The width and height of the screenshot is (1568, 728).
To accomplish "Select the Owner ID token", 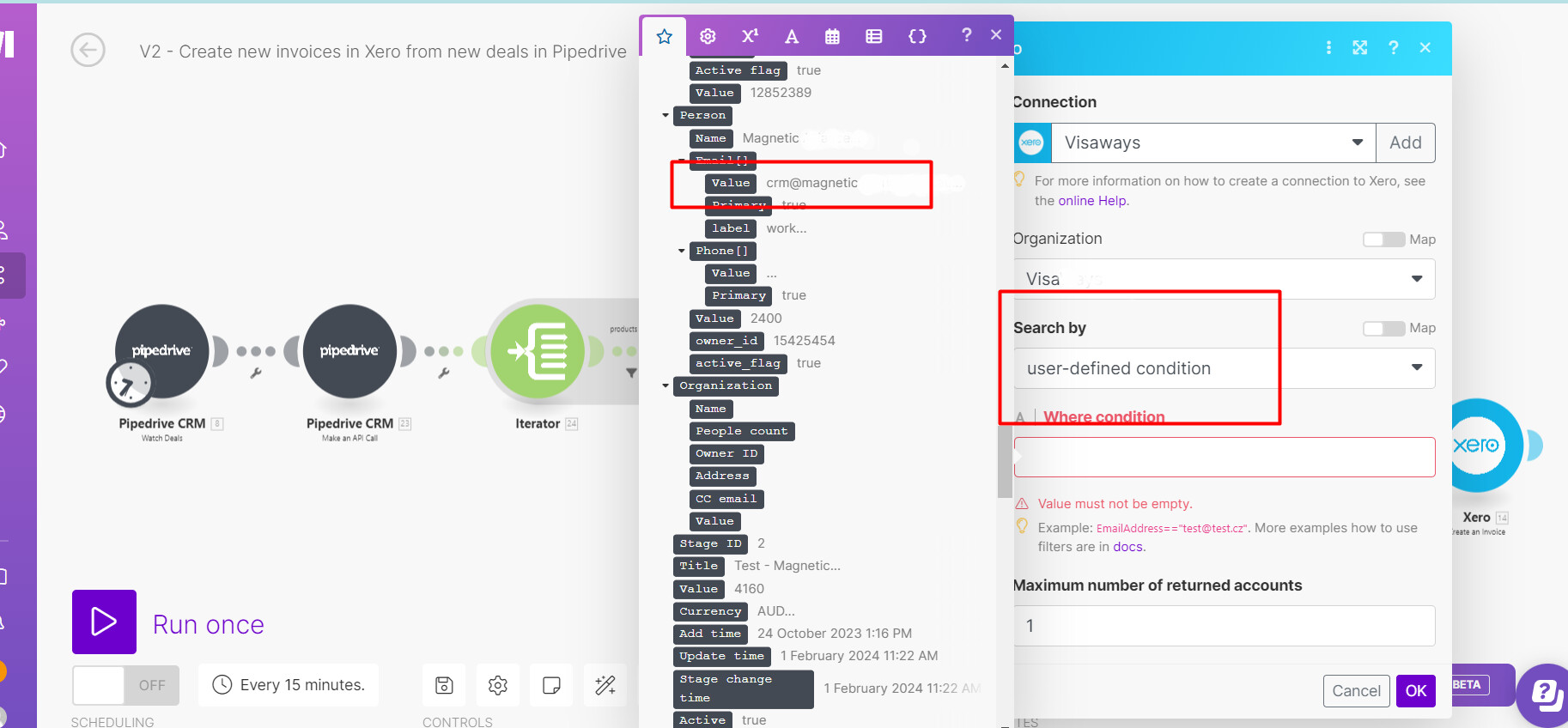I will pos(726,453).
